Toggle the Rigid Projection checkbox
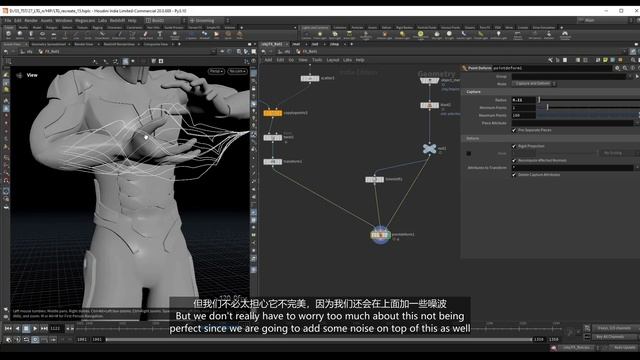Viewport: 640px width, 360px height. pyautogui.click(x=514, y=146)
